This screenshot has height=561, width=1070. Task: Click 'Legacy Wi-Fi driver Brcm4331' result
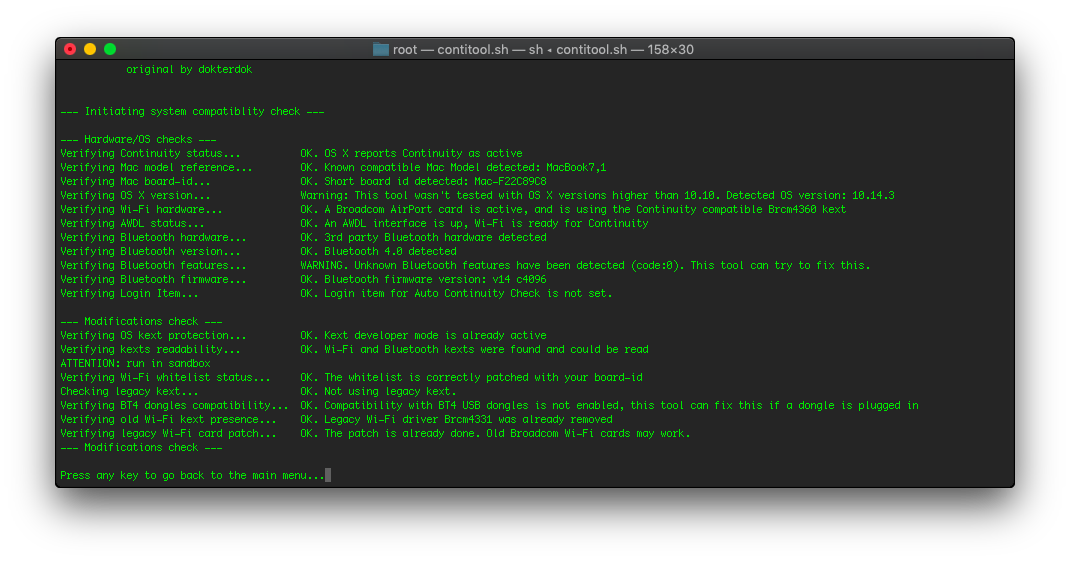pos(408,419)
